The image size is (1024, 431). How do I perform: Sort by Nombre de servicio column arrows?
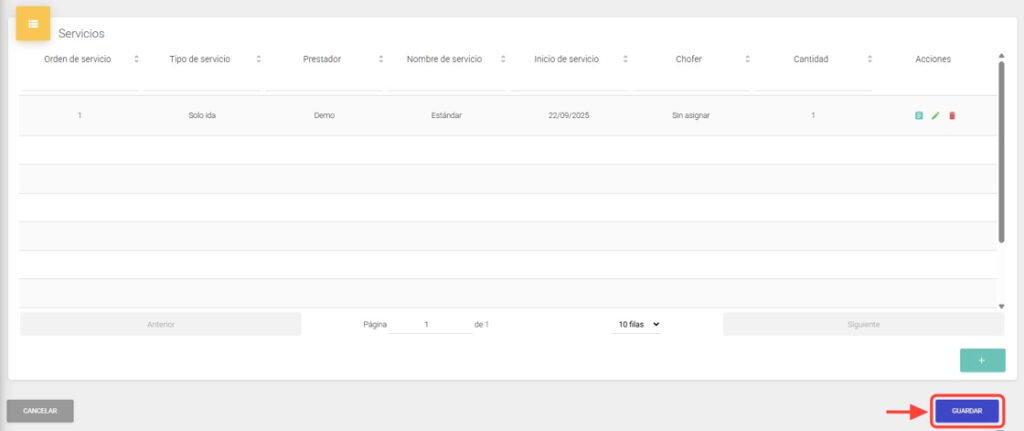(x=503, y=60)
